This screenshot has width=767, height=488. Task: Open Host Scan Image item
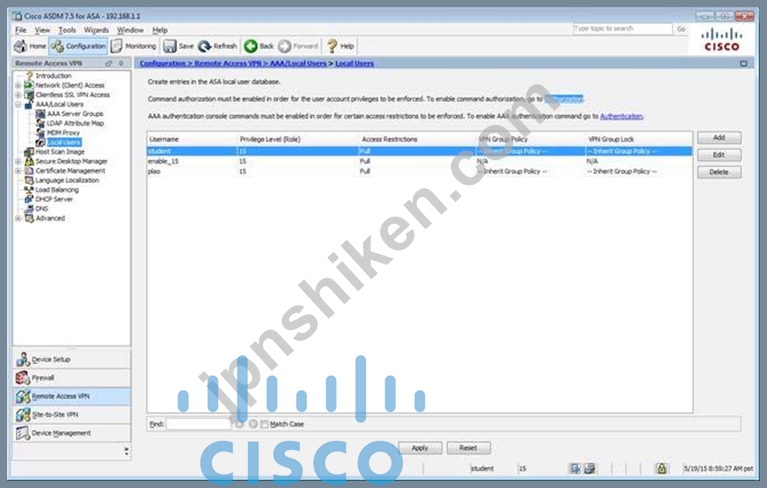[60, 152]
